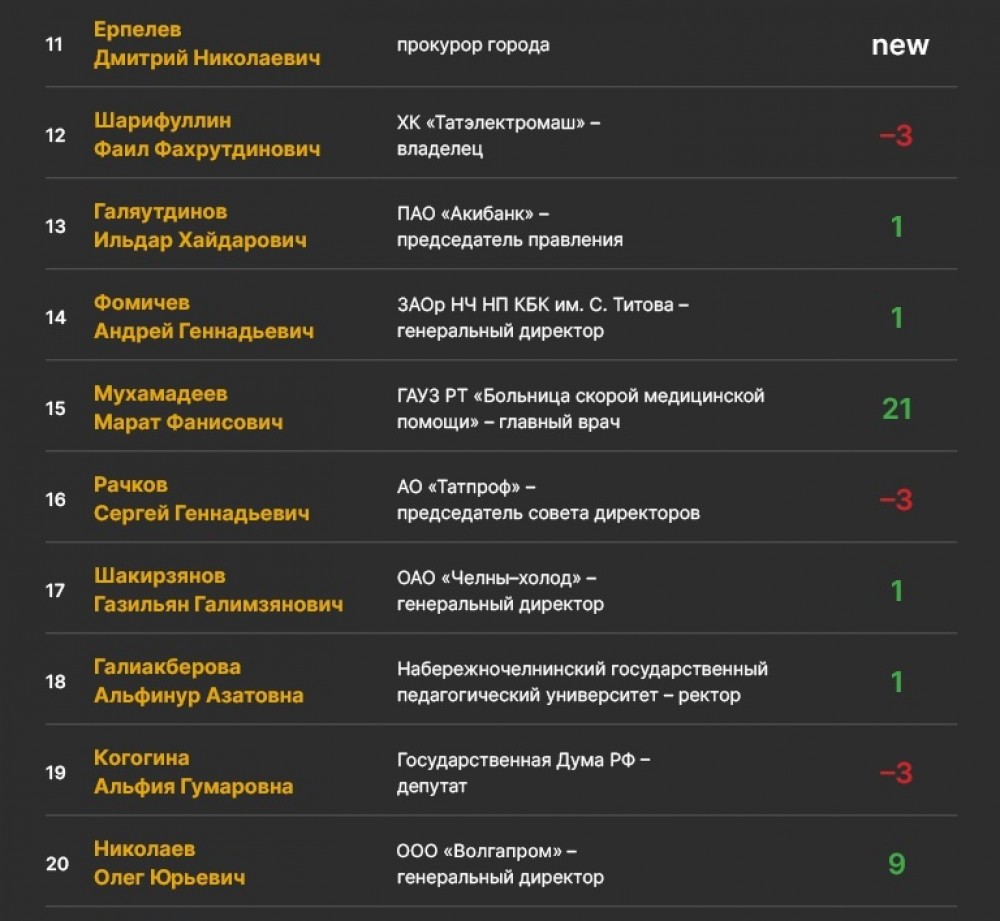Open Фомичев Андрей Геннадьевич entry
The height and width of the screenshot is (921, 1000).
point(203,317)
